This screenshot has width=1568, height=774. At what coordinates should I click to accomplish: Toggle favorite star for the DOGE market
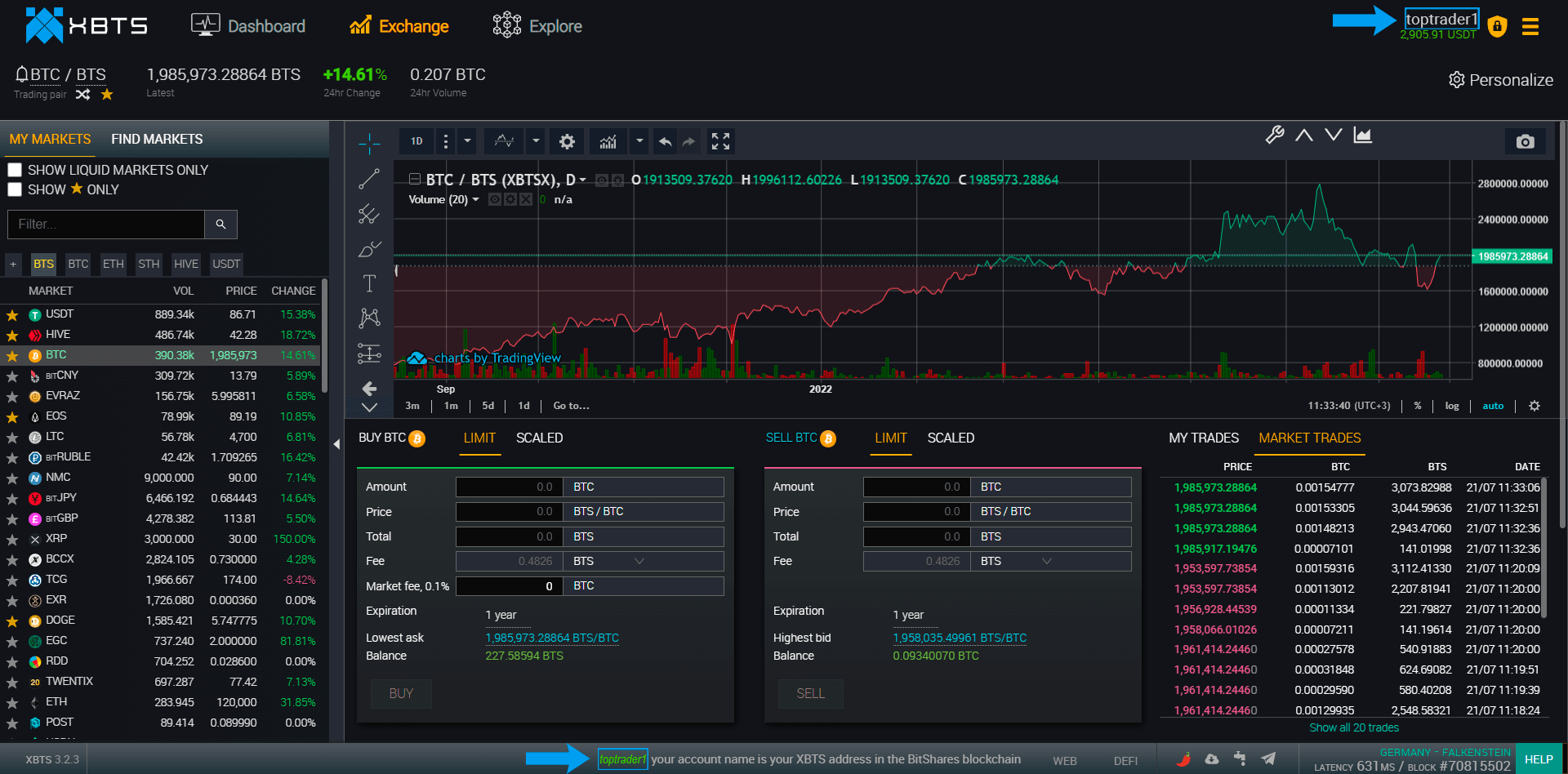[x=12, y=621]
